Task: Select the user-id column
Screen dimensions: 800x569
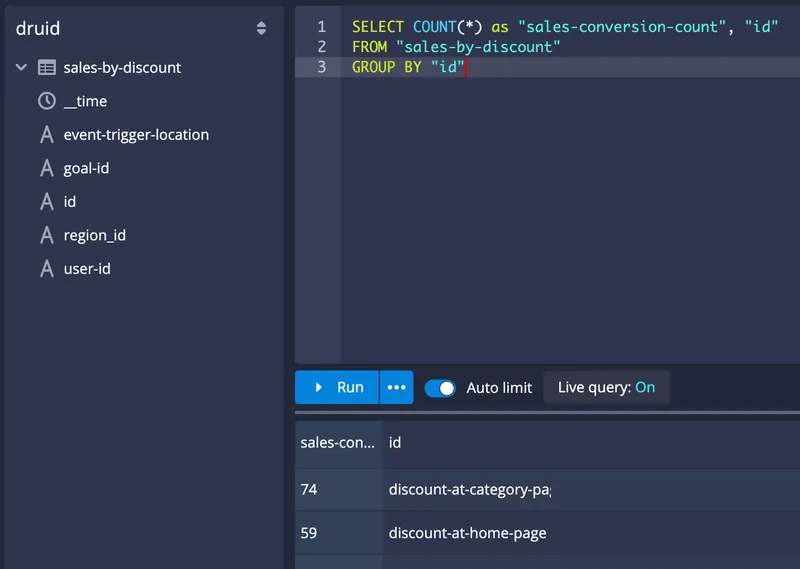Action: [87, 269]
